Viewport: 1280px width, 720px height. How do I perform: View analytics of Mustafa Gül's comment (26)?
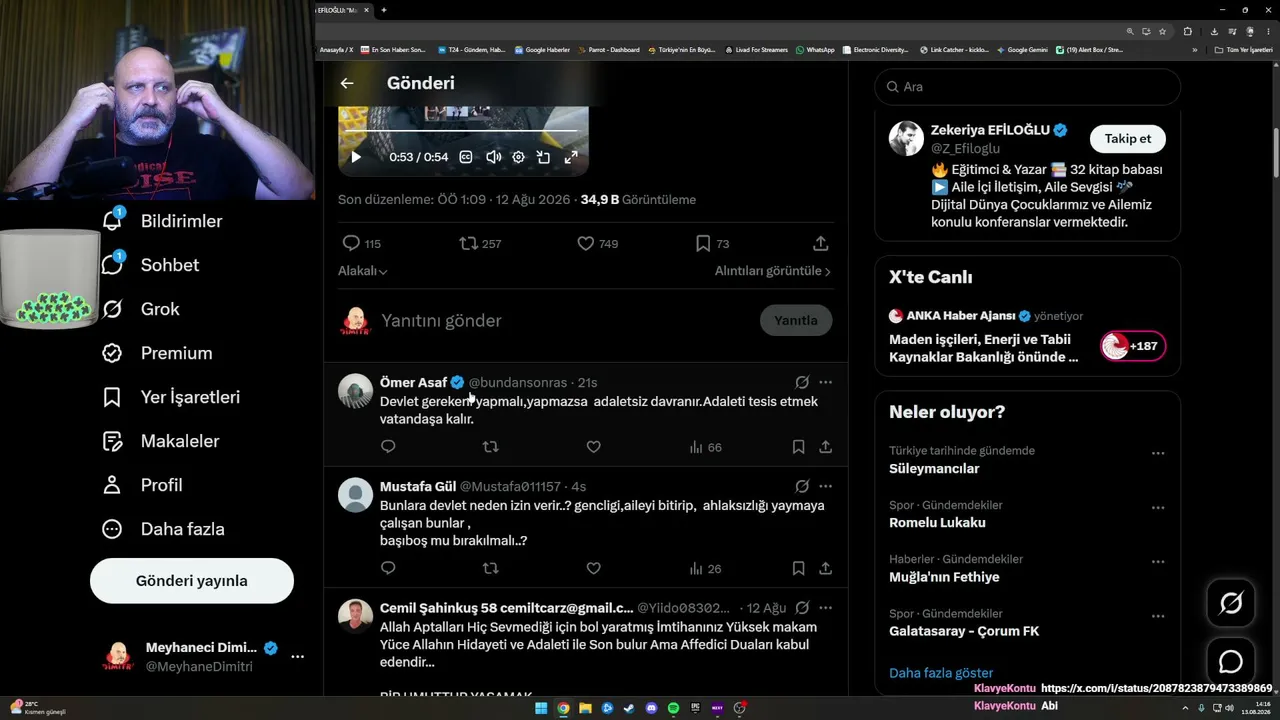(705, 568)
